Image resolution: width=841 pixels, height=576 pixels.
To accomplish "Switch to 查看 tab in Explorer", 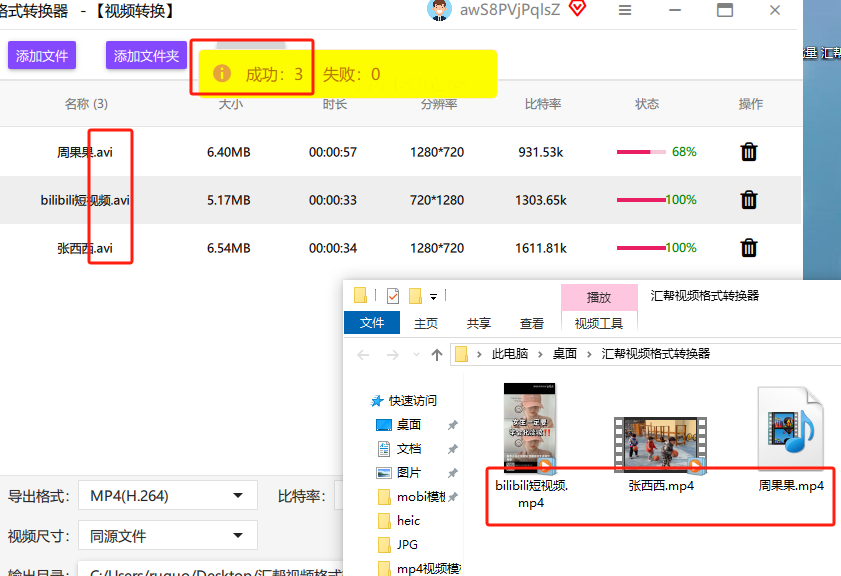I will coord(532,323).
